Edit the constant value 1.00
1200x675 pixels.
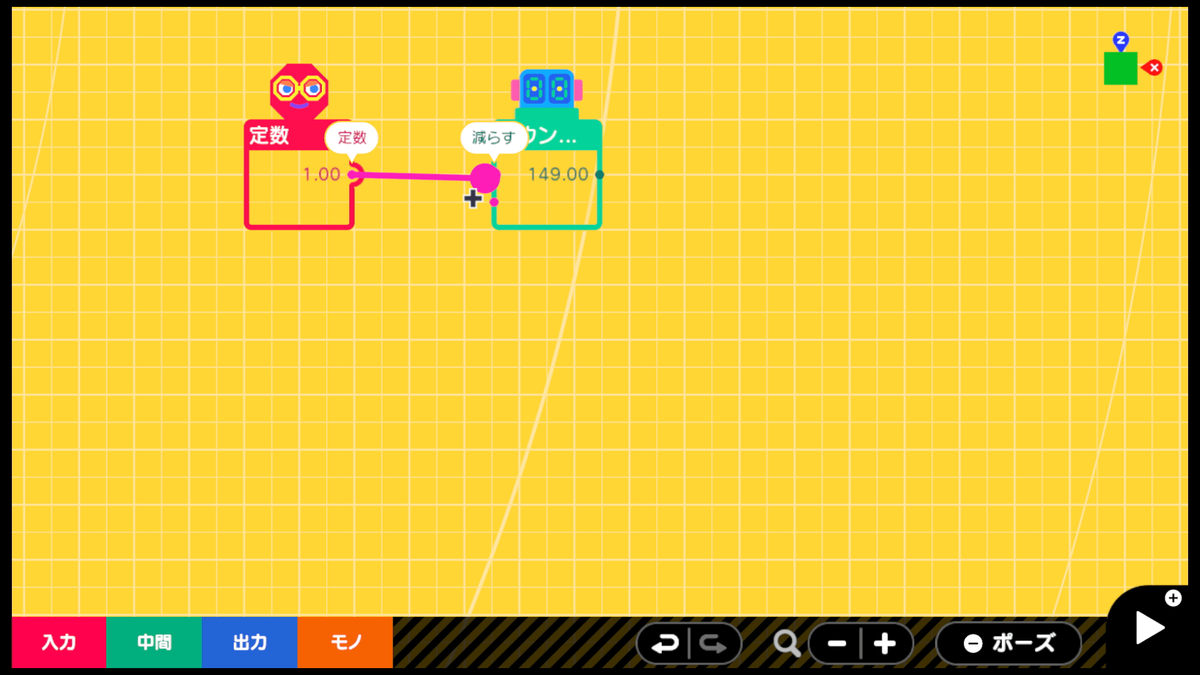(x=321, y=174)
